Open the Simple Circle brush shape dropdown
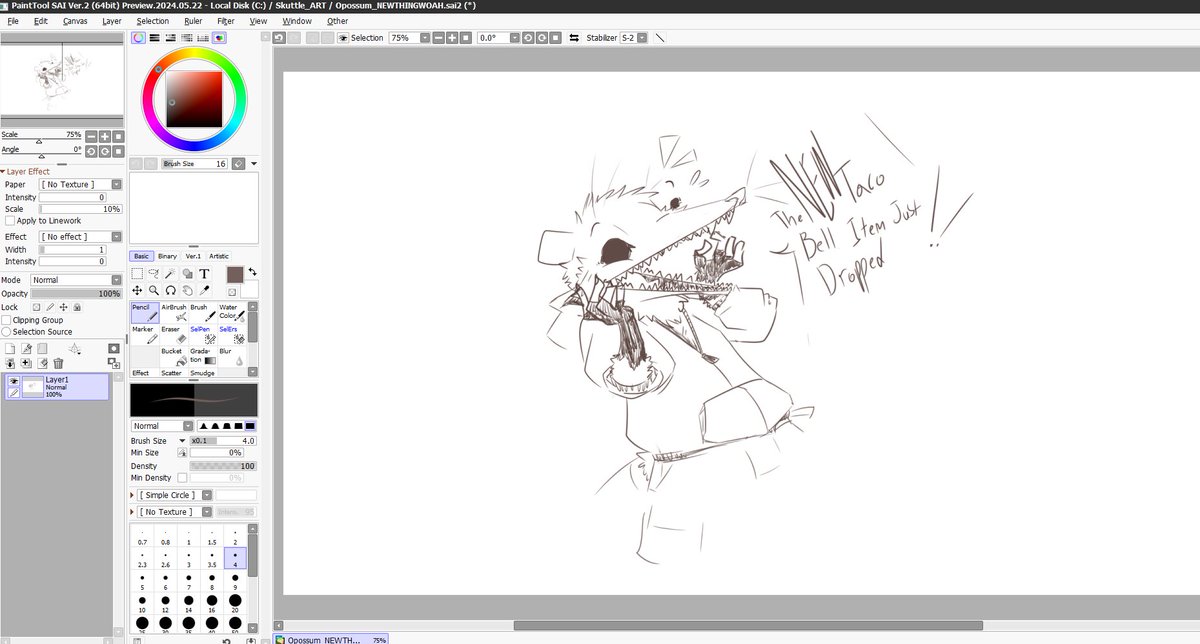This screenshot has height=644, width=1200. tap(175, 495)
